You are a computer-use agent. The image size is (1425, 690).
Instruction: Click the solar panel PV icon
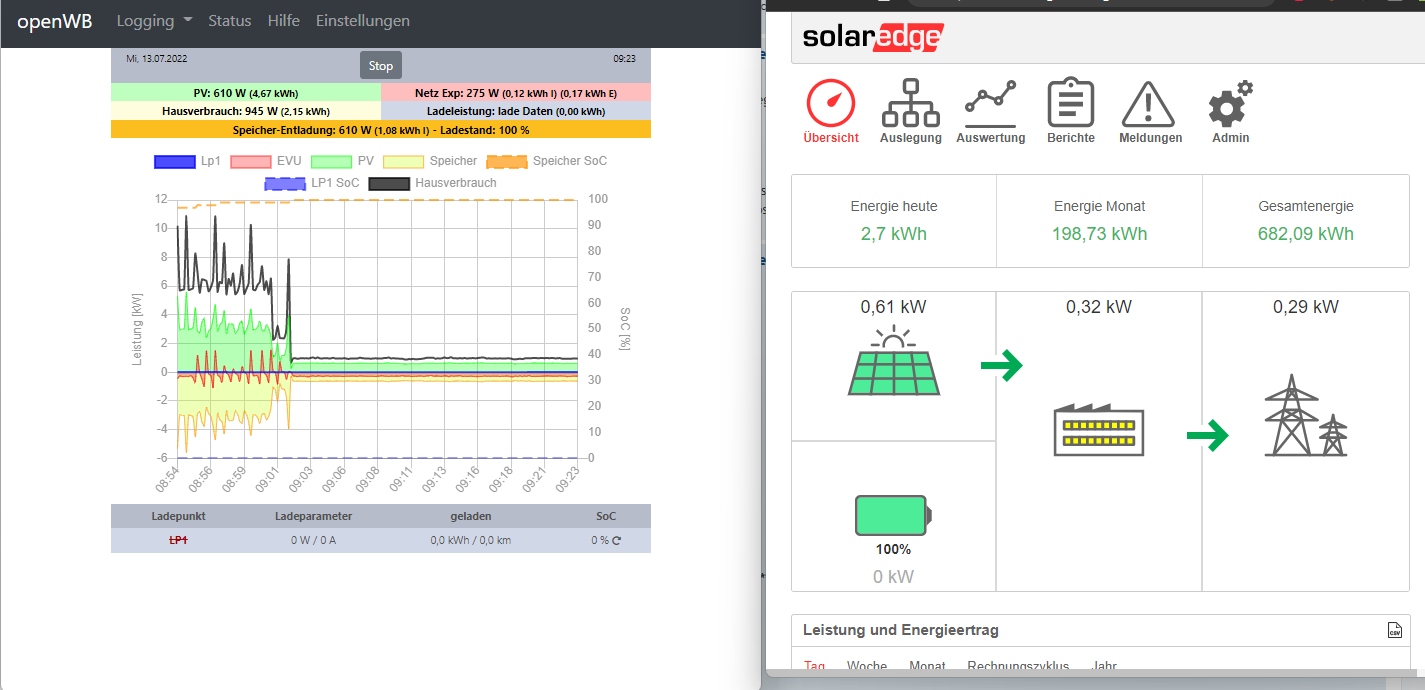click(893, 362)
